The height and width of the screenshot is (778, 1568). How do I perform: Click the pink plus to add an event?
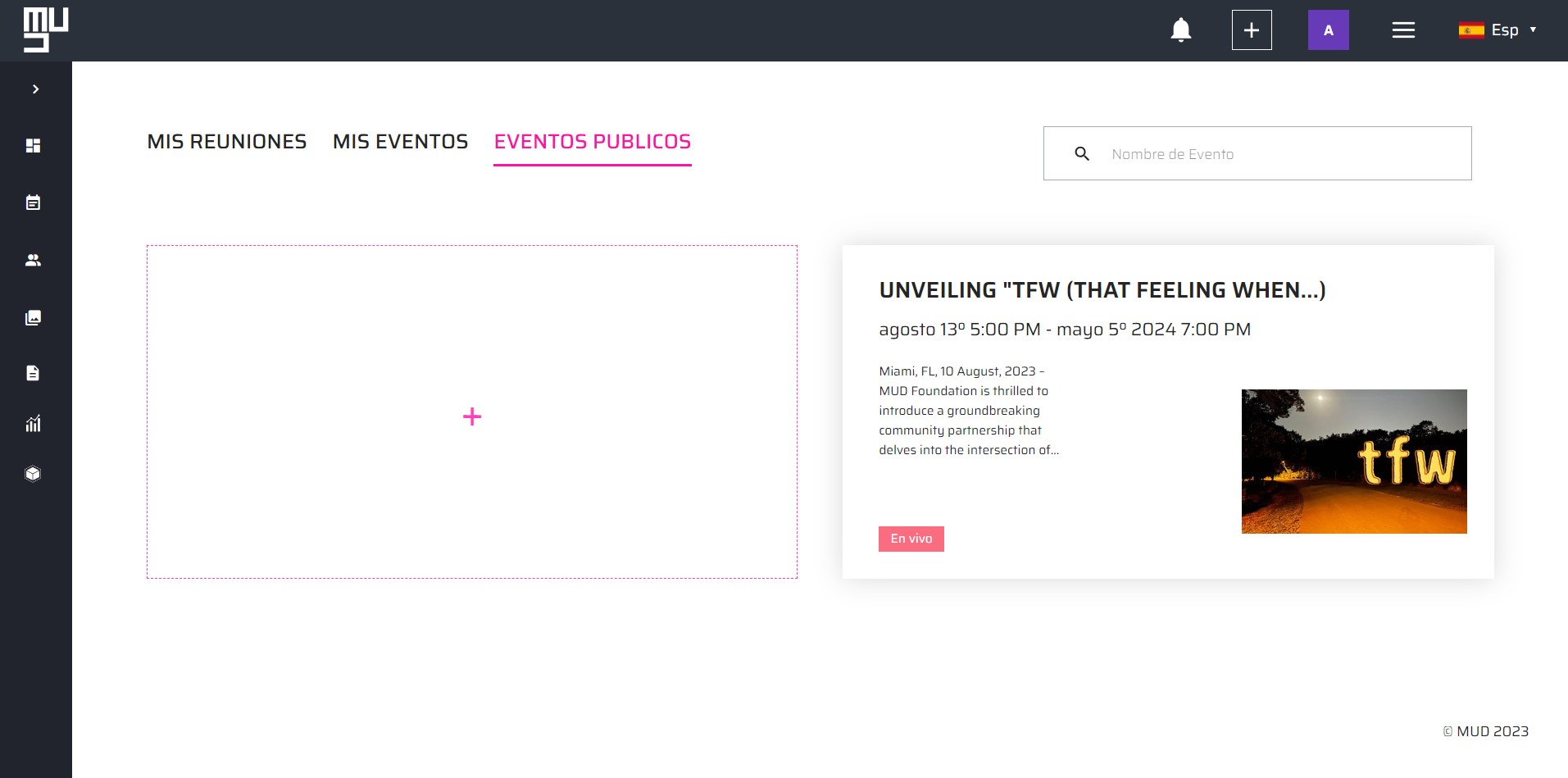(472, 416)
